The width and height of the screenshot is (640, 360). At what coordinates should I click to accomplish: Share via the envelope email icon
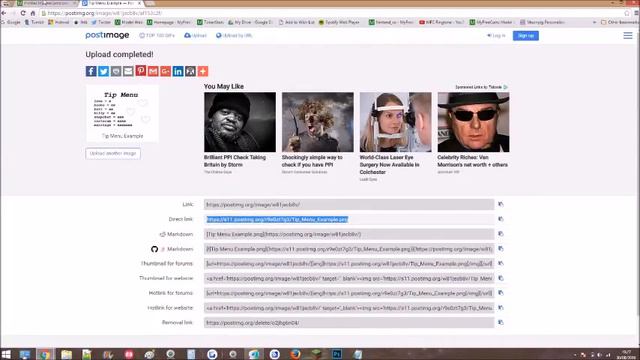[x=128, y=71]
